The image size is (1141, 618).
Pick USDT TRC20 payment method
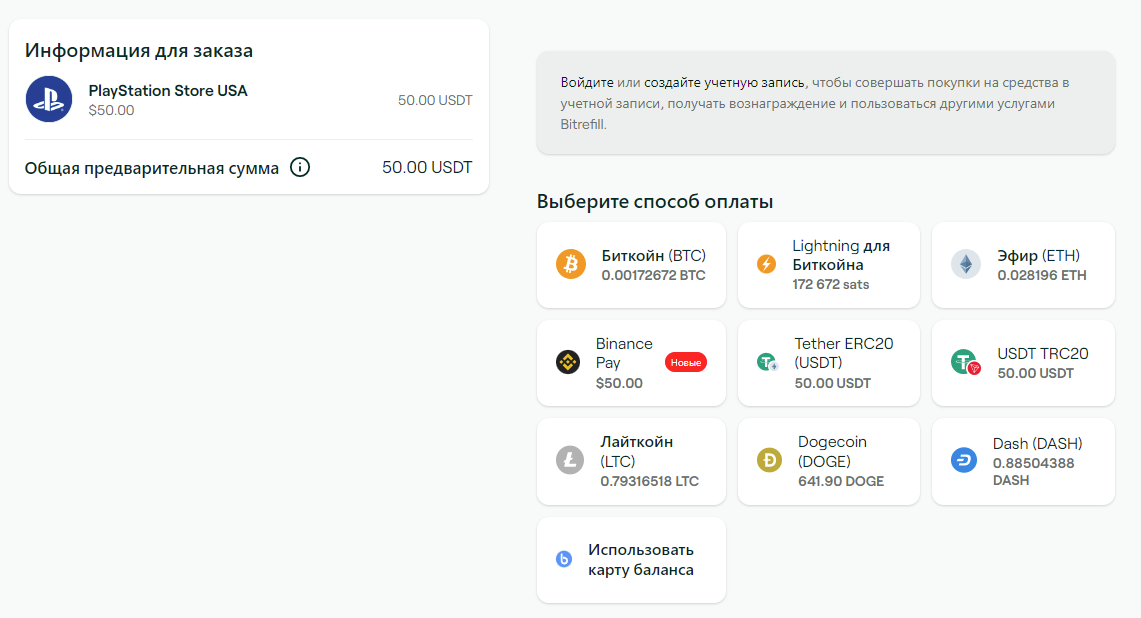[1023, 363]
